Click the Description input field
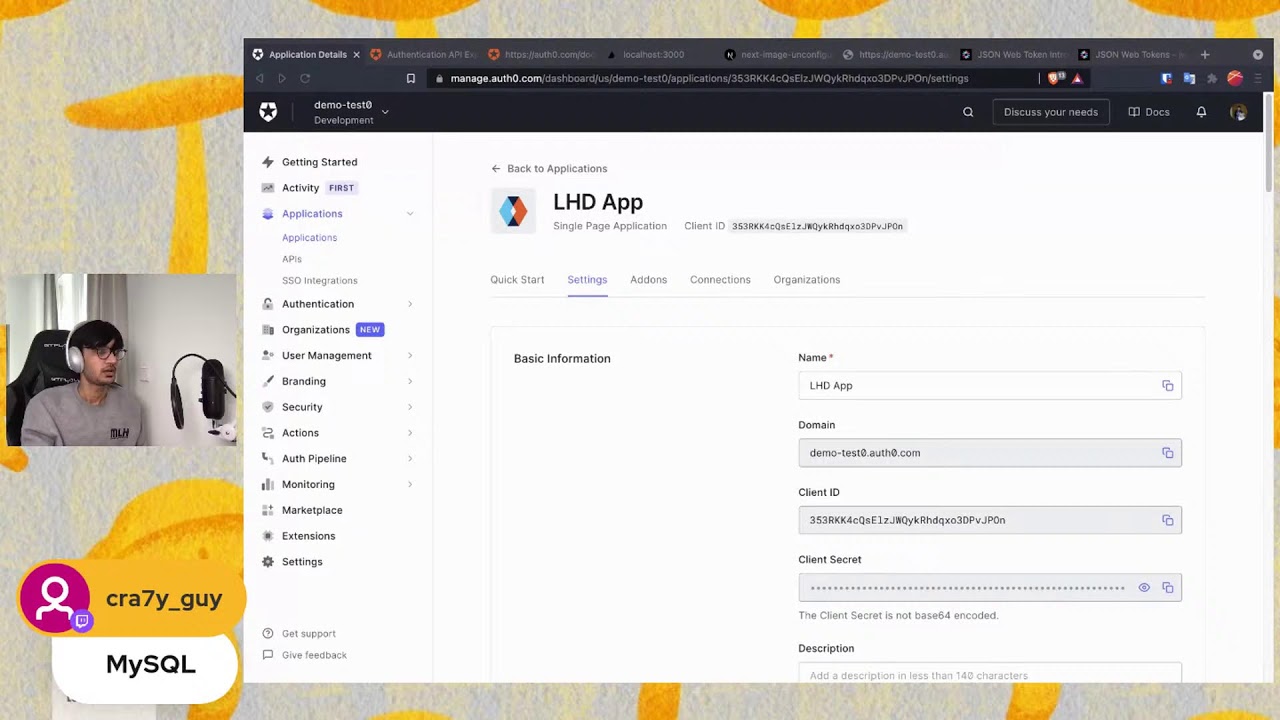Screen dimensions: 1280x720 click(990, 674)
